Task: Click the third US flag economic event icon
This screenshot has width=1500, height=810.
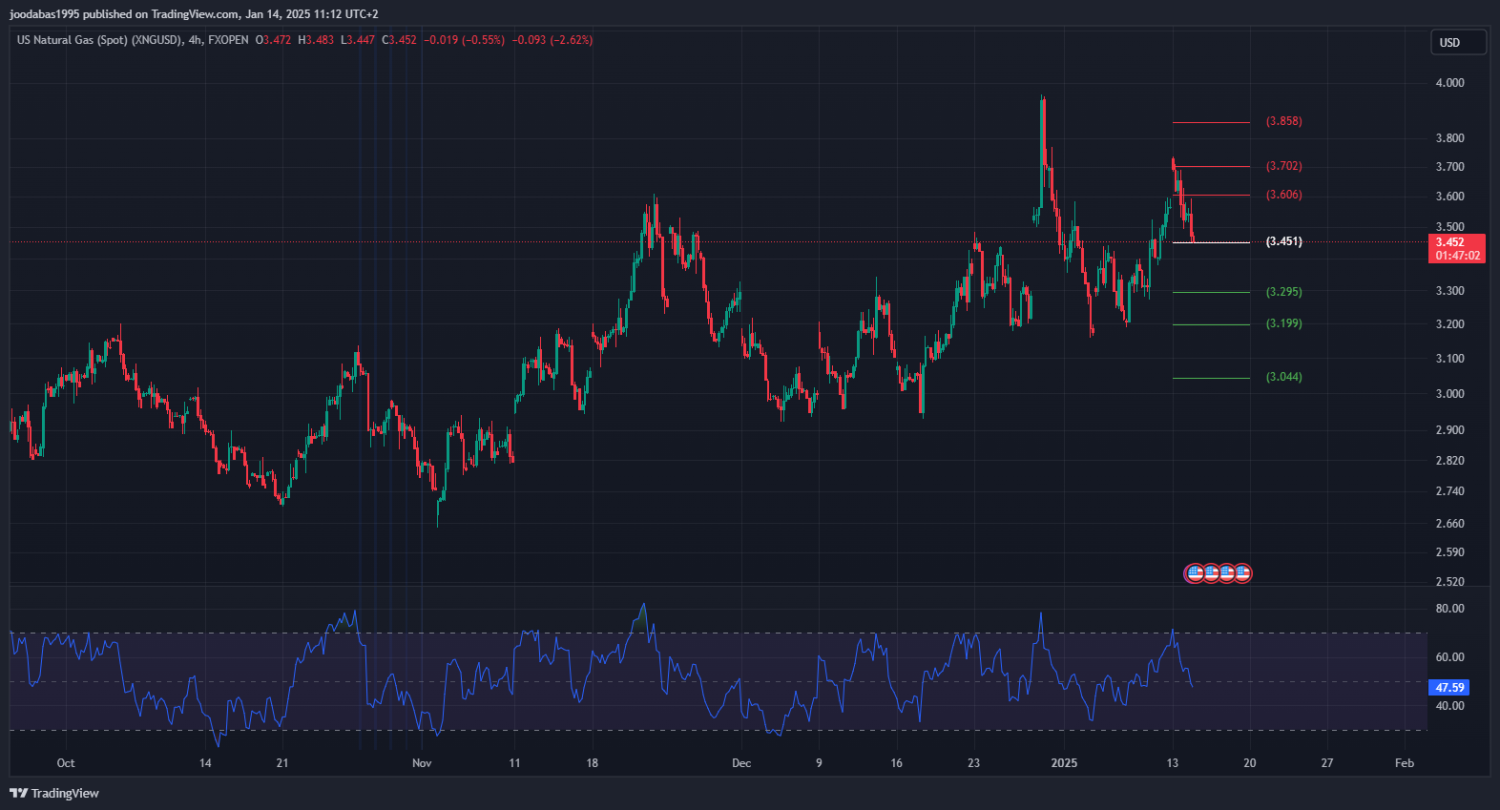Action: pyautogui.click(x=1226, y=573)
